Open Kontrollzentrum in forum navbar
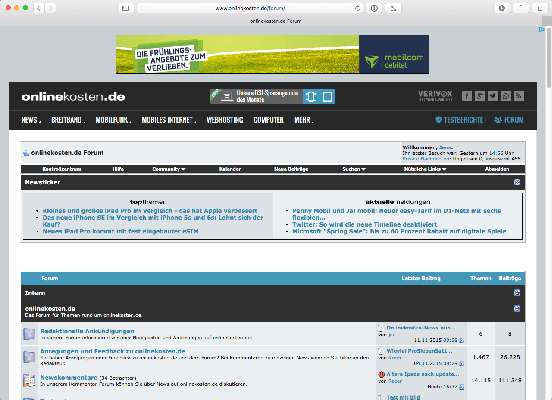Image resolution: width=552 pixels, height=400 pixels. (x=62, y=169)
